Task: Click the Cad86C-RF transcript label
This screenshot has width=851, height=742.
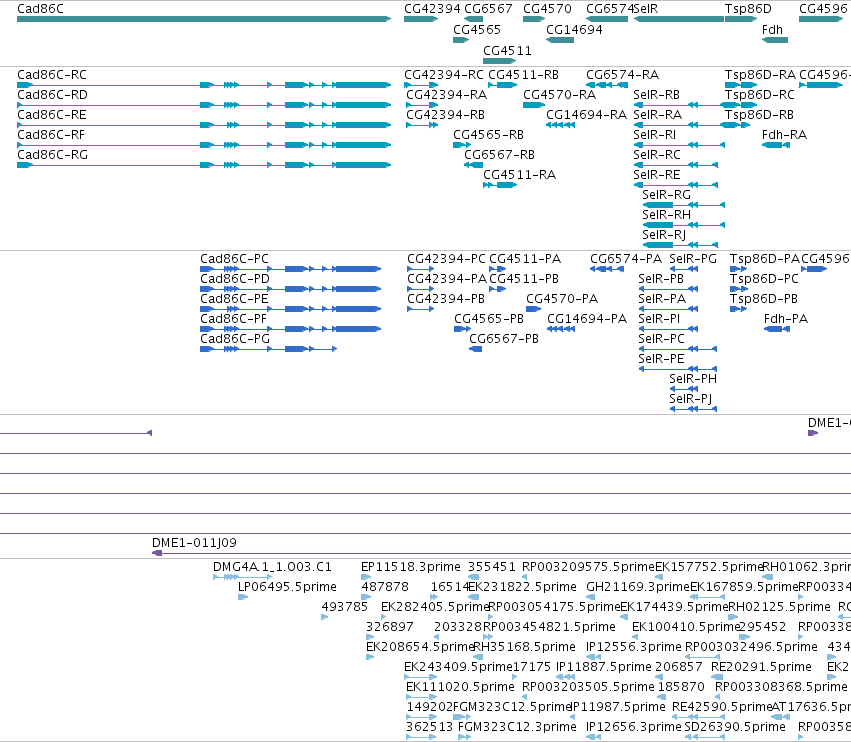Action: (51, 135)
